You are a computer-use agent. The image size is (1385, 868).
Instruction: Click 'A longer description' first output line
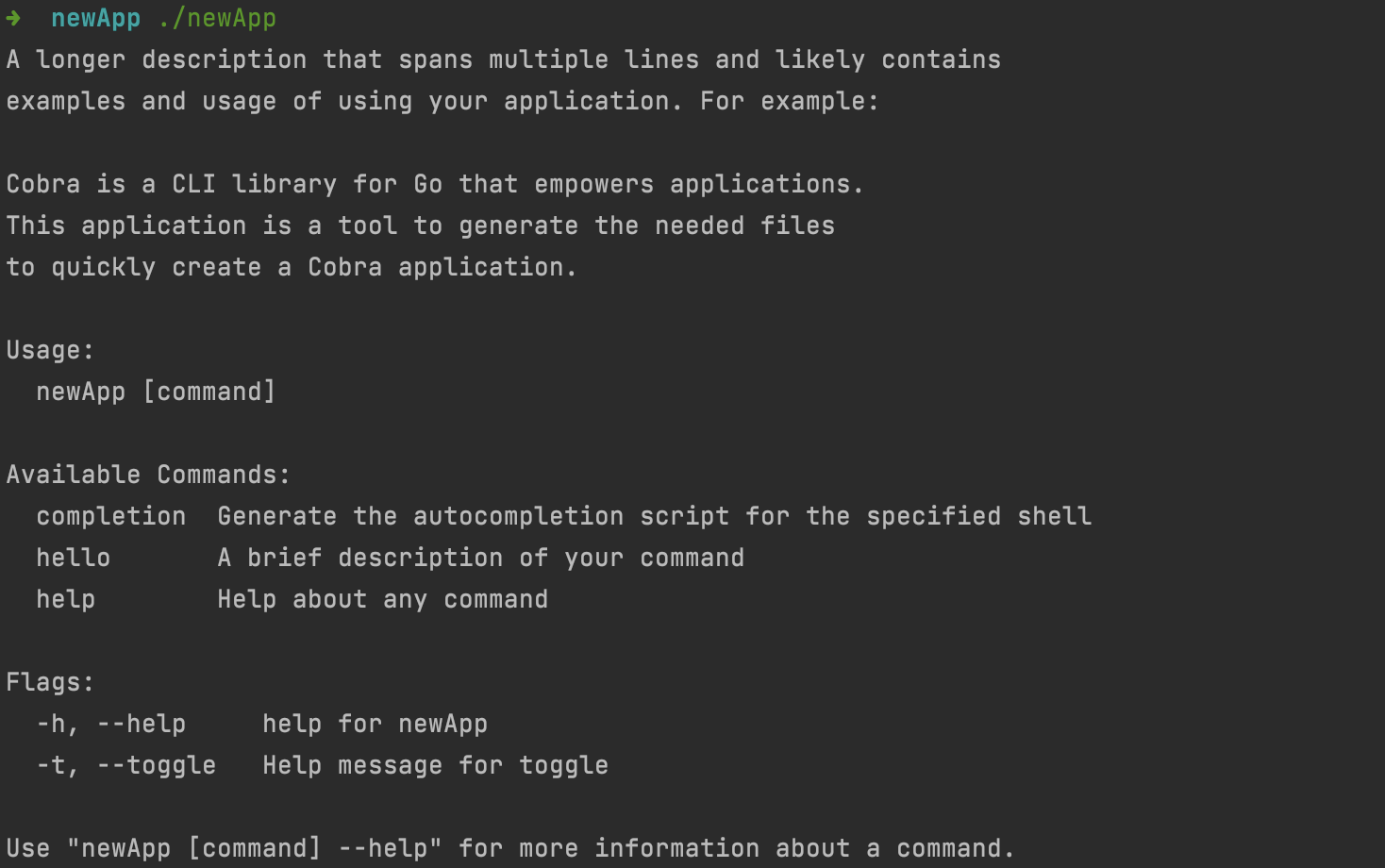[x=503, y=59]
